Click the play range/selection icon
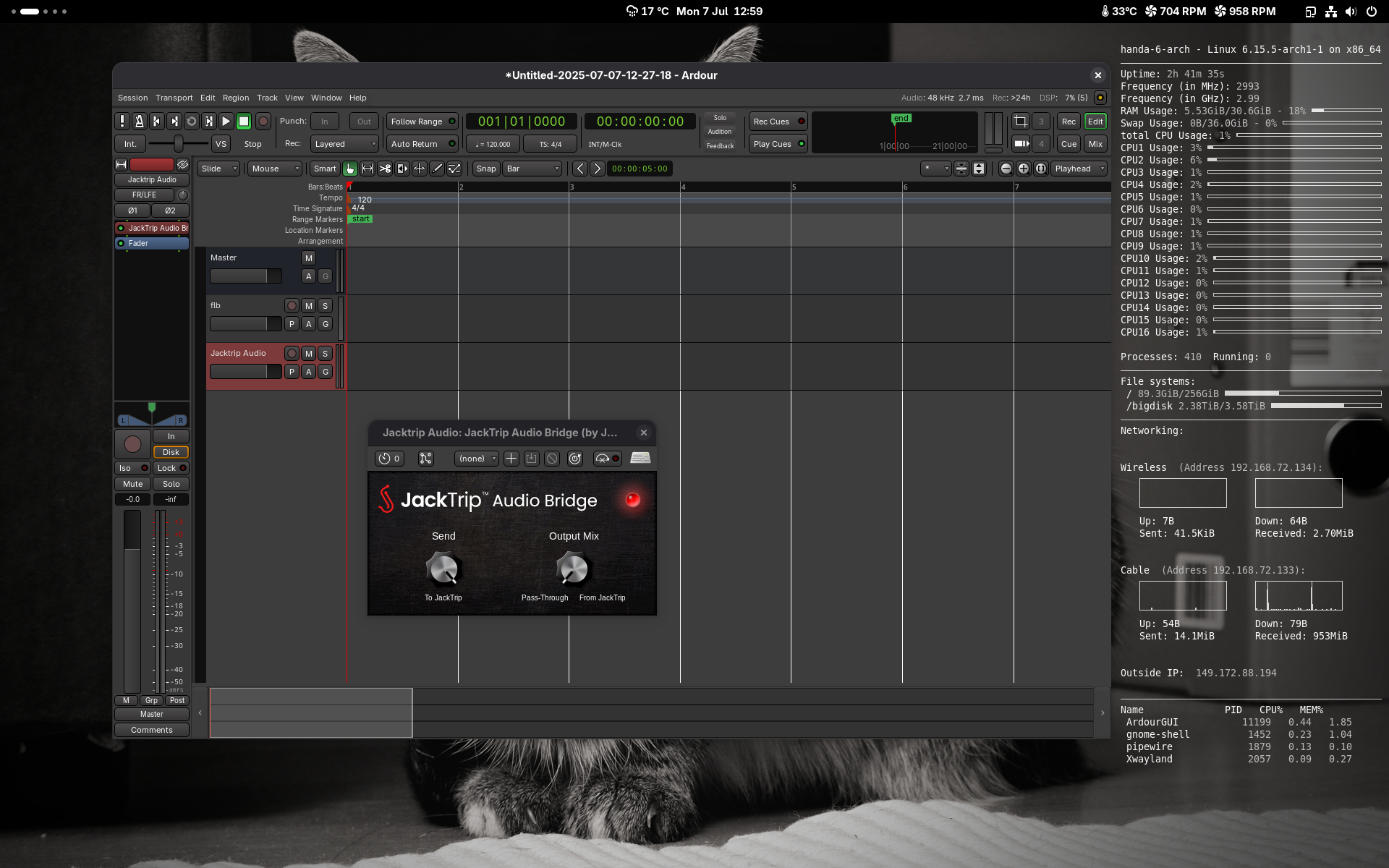This screenshot has width=1389, height=868. 209,122
